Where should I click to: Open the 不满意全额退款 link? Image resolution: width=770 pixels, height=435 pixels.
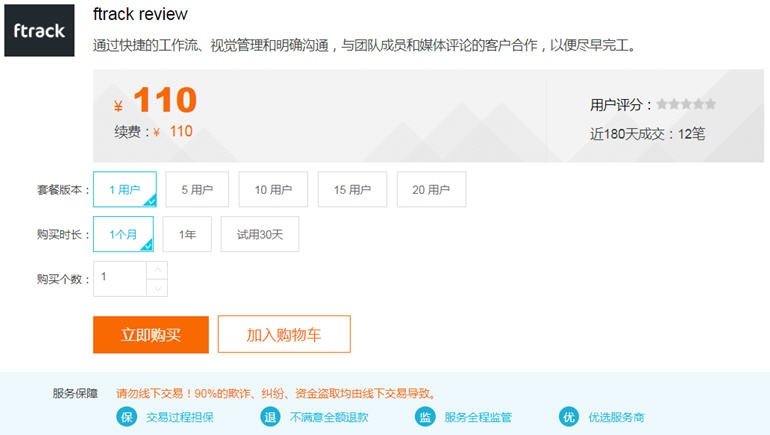click(329, 417)
